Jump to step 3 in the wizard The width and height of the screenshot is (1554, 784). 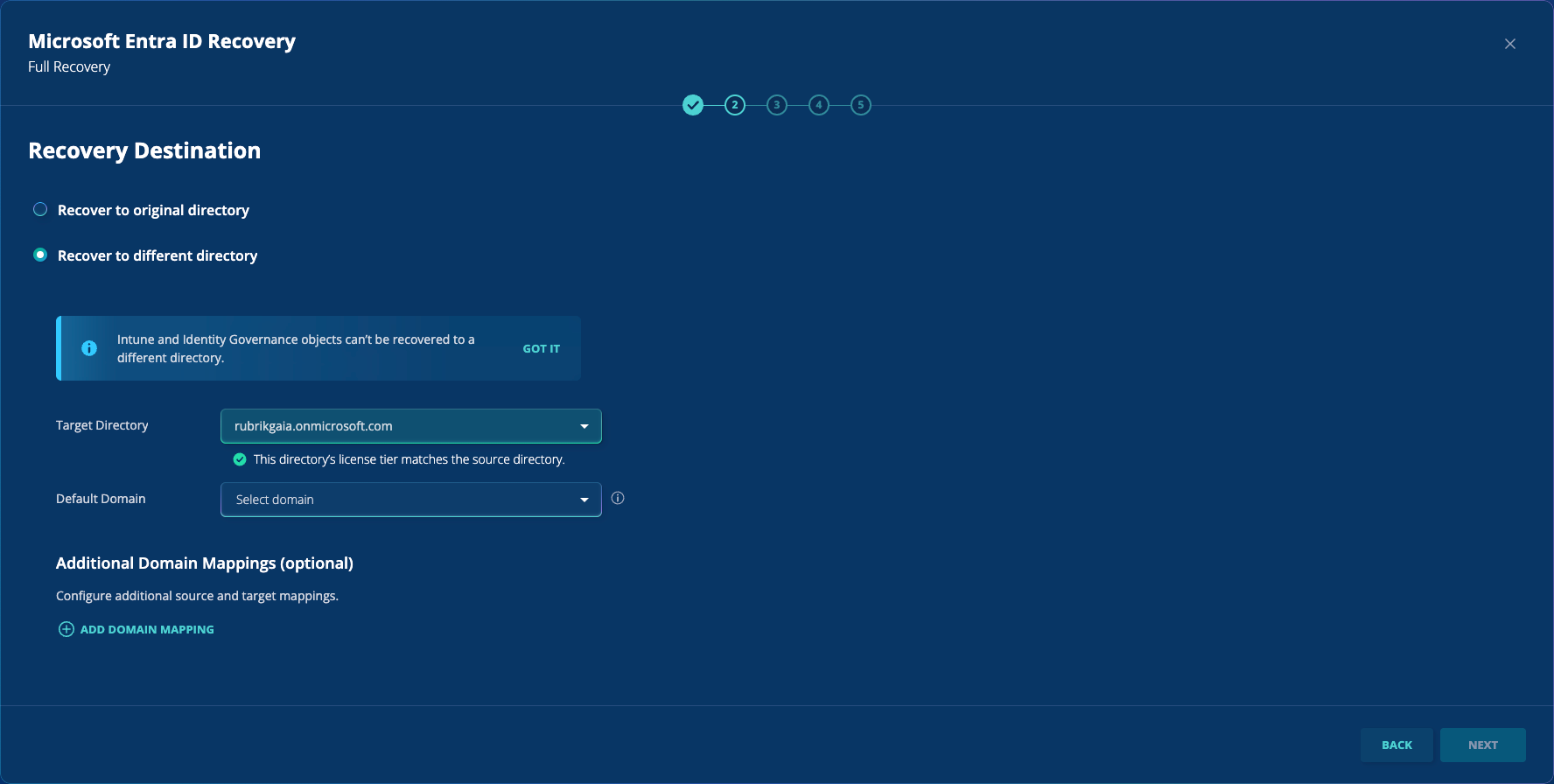(x=777, y=105)
